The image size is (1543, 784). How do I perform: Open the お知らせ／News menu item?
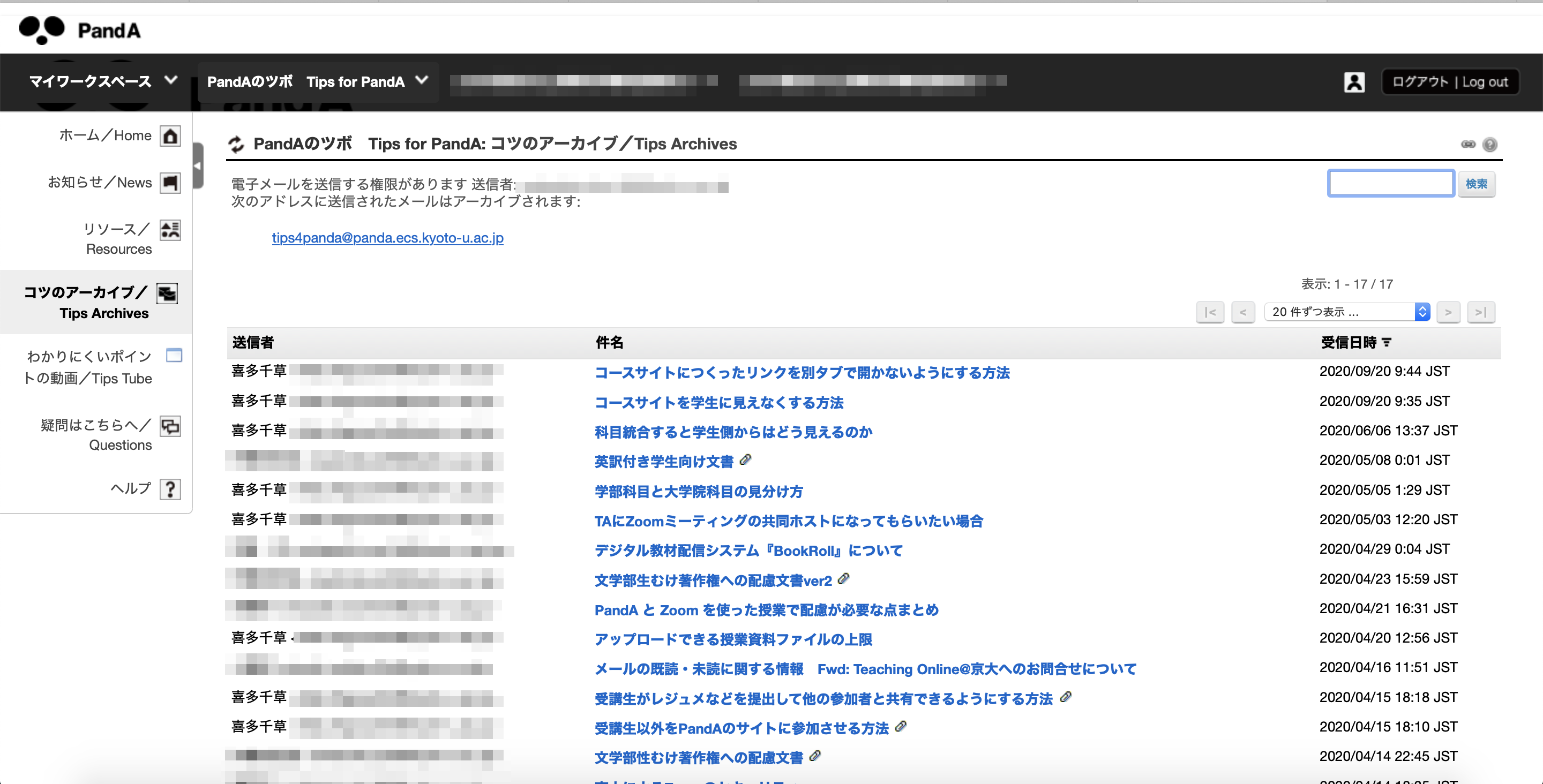coord(100,182)
